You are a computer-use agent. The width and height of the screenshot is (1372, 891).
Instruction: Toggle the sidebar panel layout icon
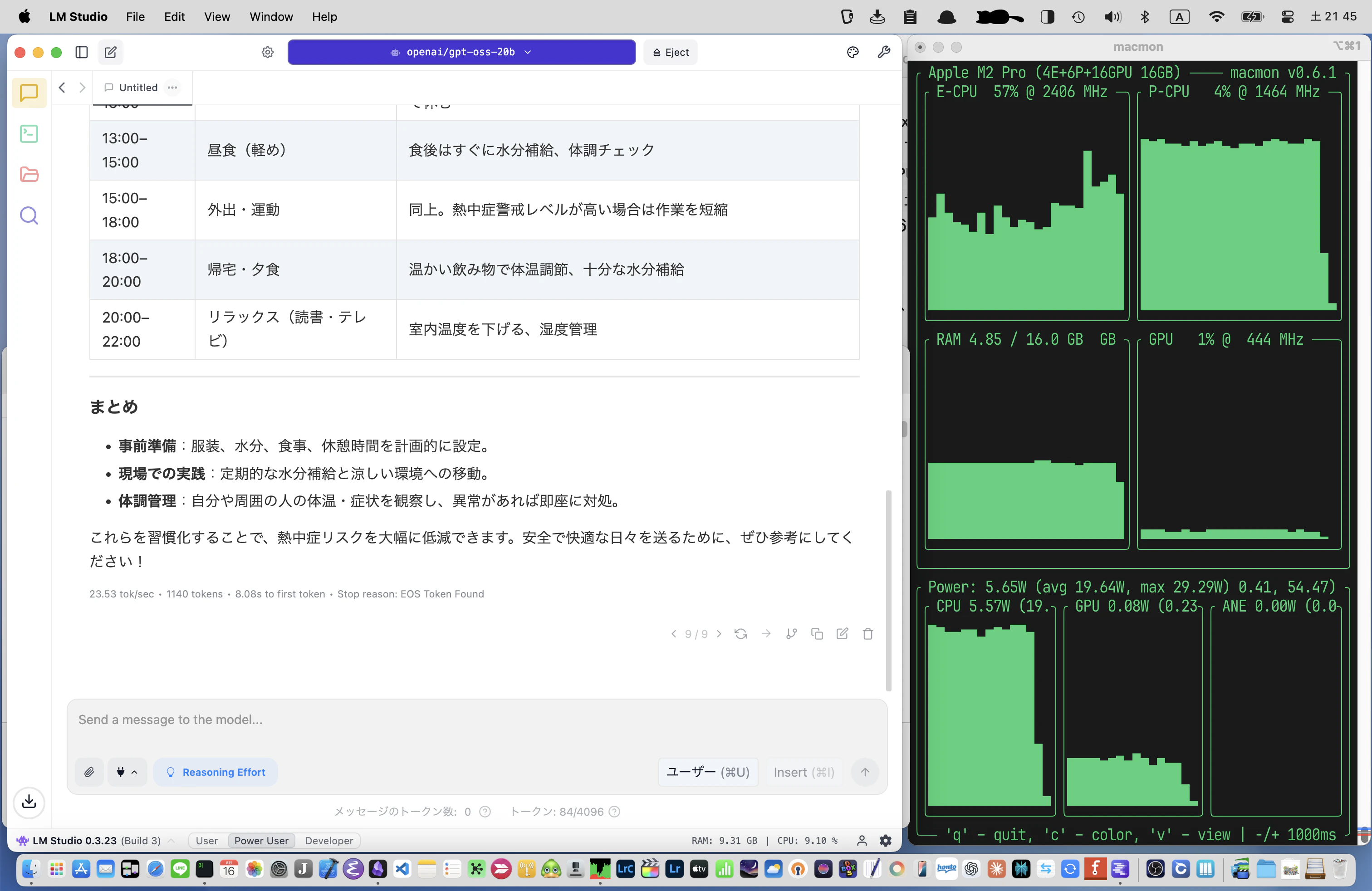click(x=82, y=53)
